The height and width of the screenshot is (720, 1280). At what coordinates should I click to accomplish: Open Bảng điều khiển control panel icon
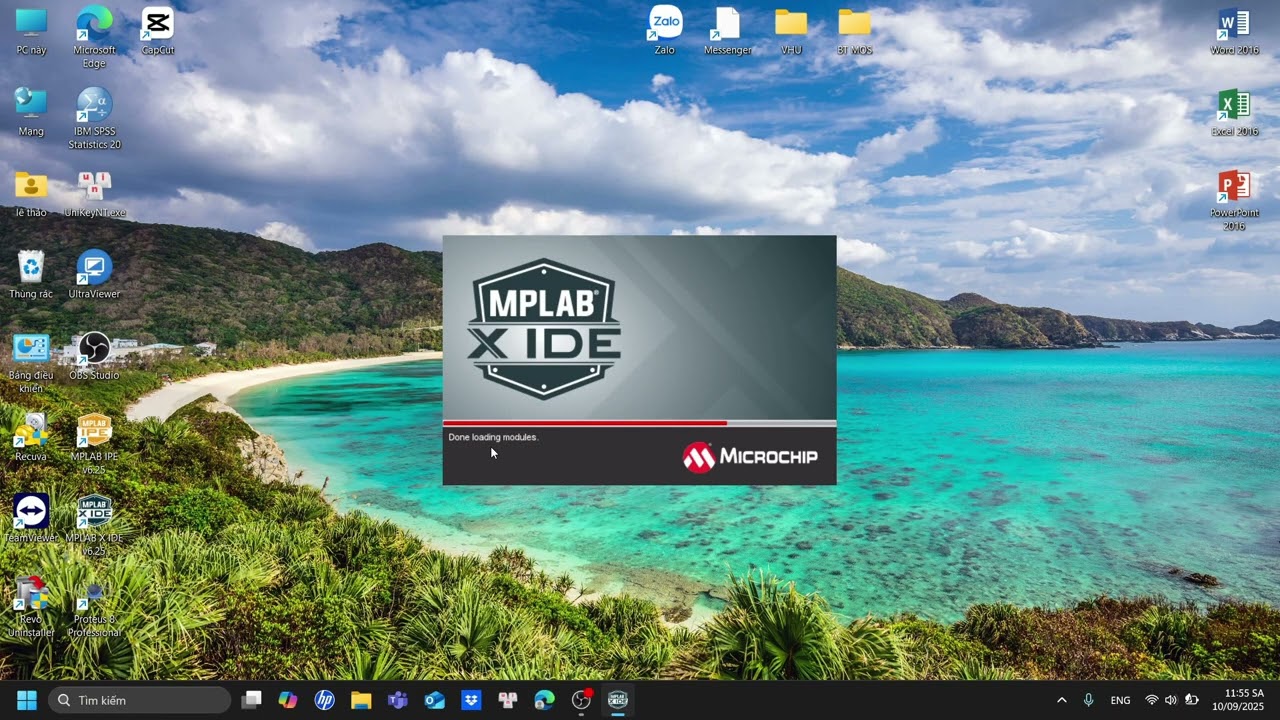[31, 363]
